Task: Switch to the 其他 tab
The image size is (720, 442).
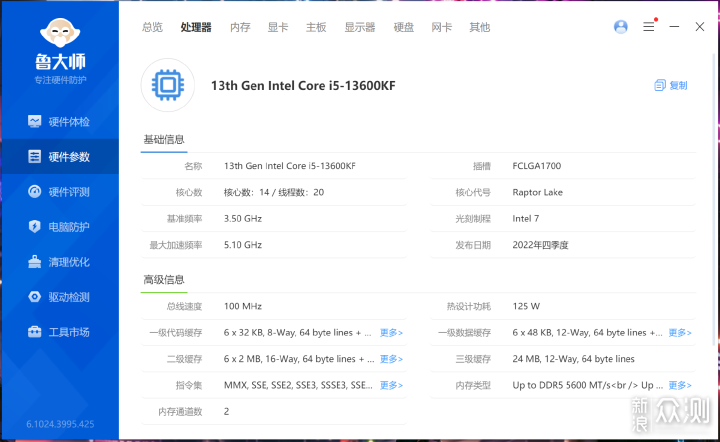Action: (x=479, y=27)
